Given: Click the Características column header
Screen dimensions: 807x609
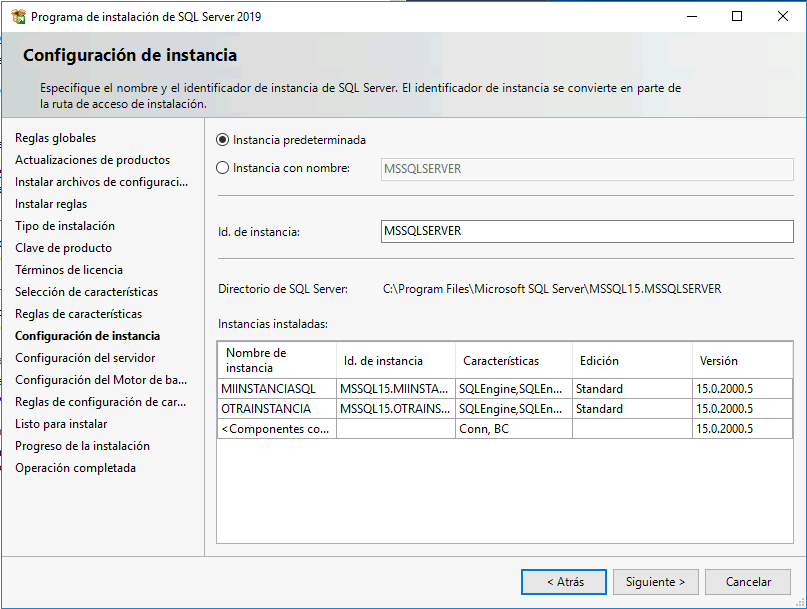Looking at the screenshot, I should click(514, 360).
